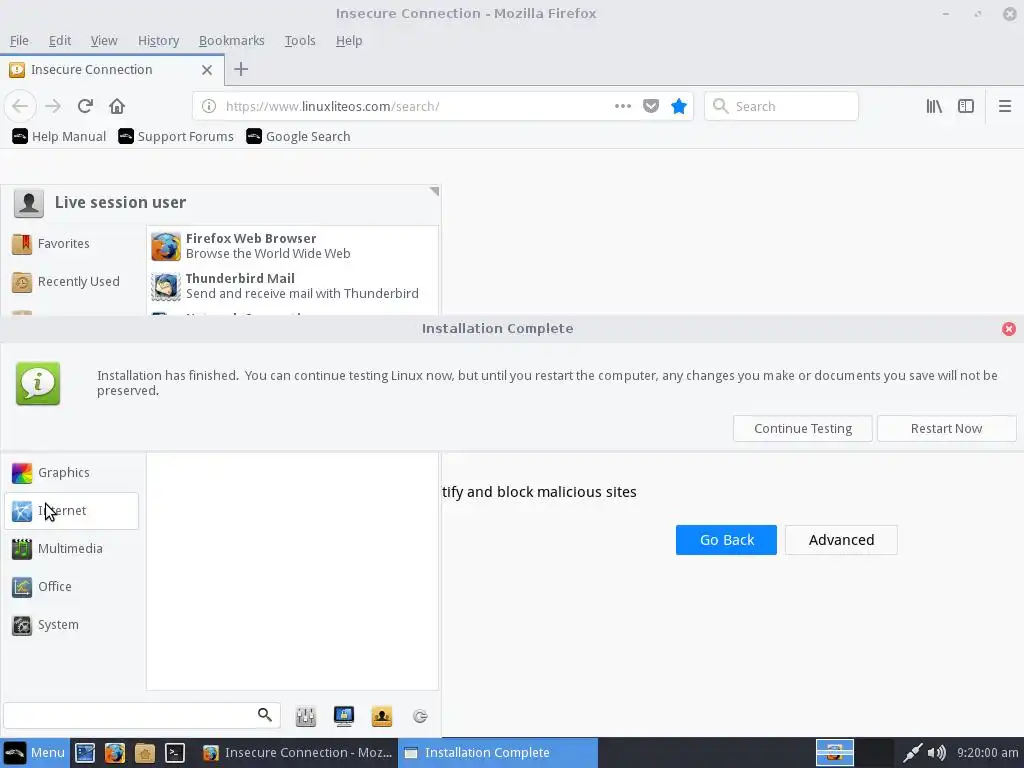Open the File menu
1024x768 pixels.
[x=19, y=40]
